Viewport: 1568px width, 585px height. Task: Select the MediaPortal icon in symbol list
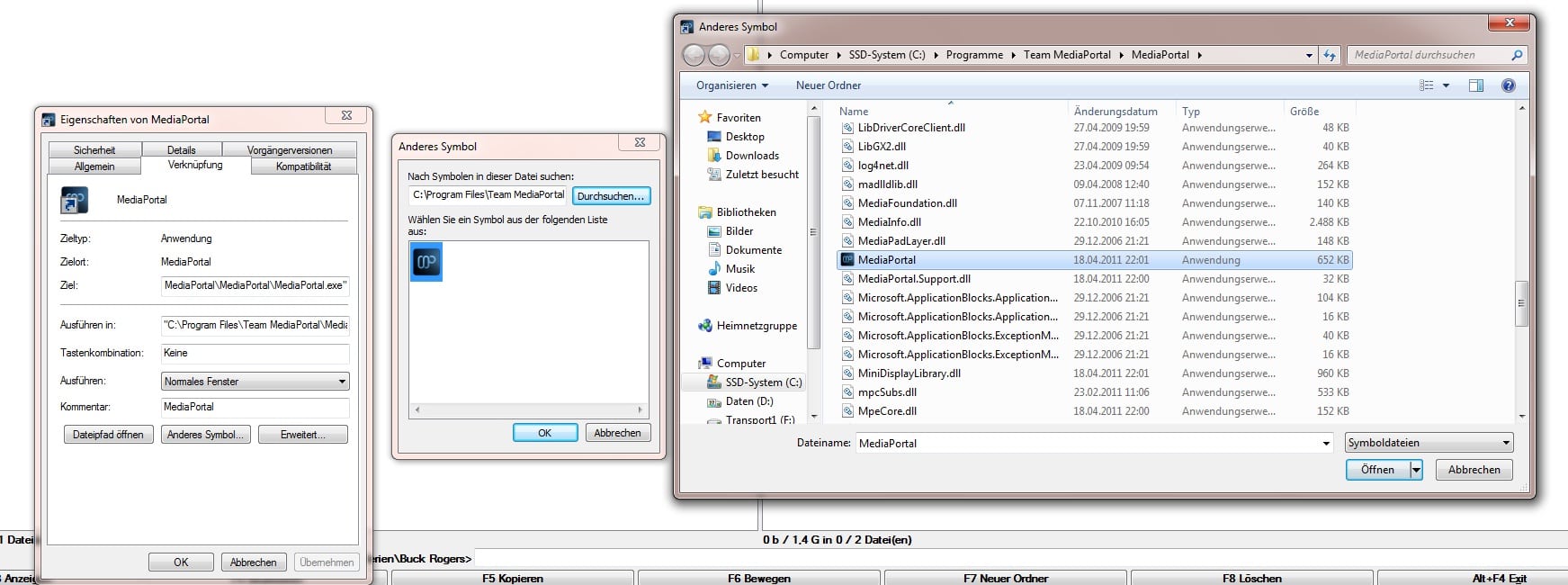(426, 262)
